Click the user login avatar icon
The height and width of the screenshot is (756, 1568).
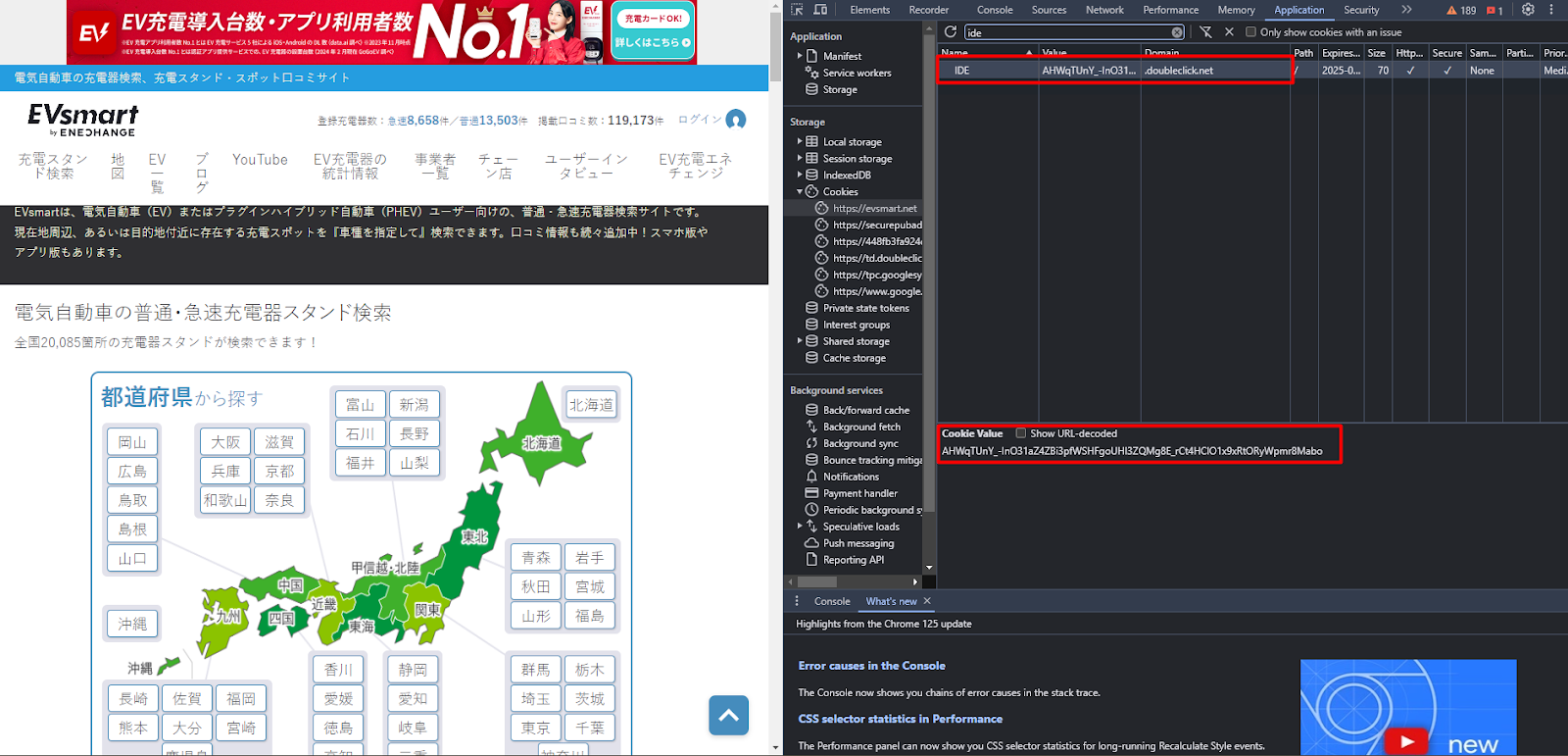tap(736, 120)
